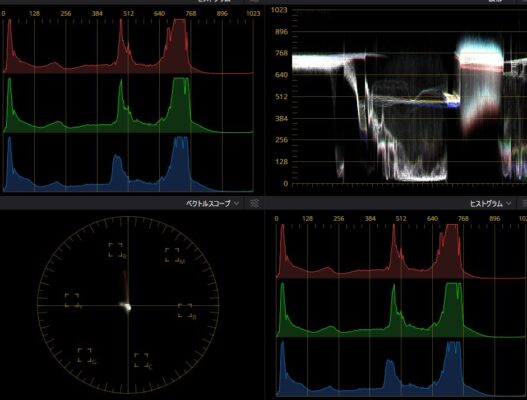Click the waveform scale value 1023
This screenshot has height=400, width=527.
279,10
